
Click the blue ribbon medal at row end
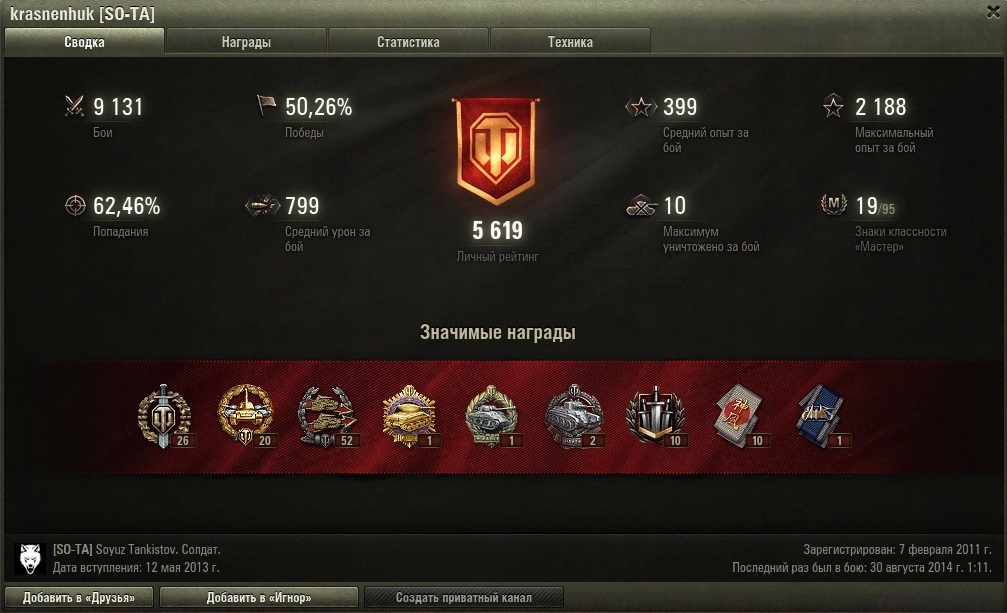pyautogui.click(x=821, y=416)
